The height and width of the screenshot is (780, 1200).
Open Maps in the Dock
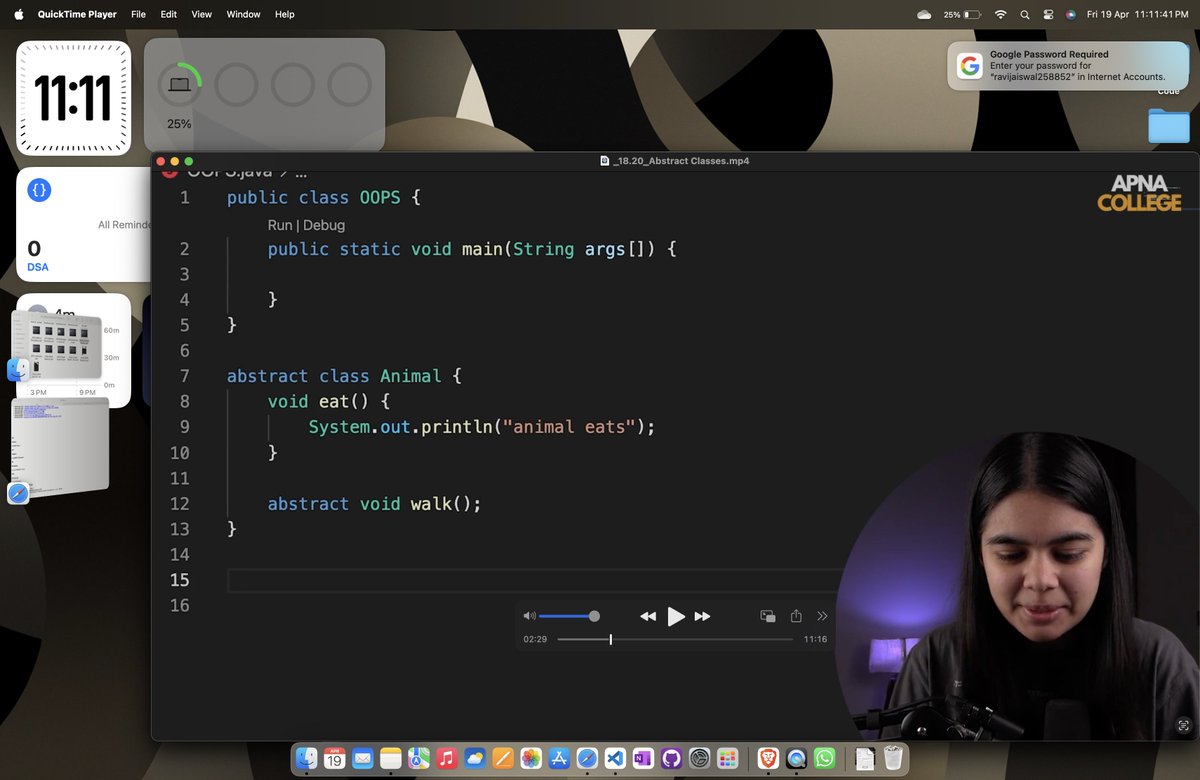419,758
